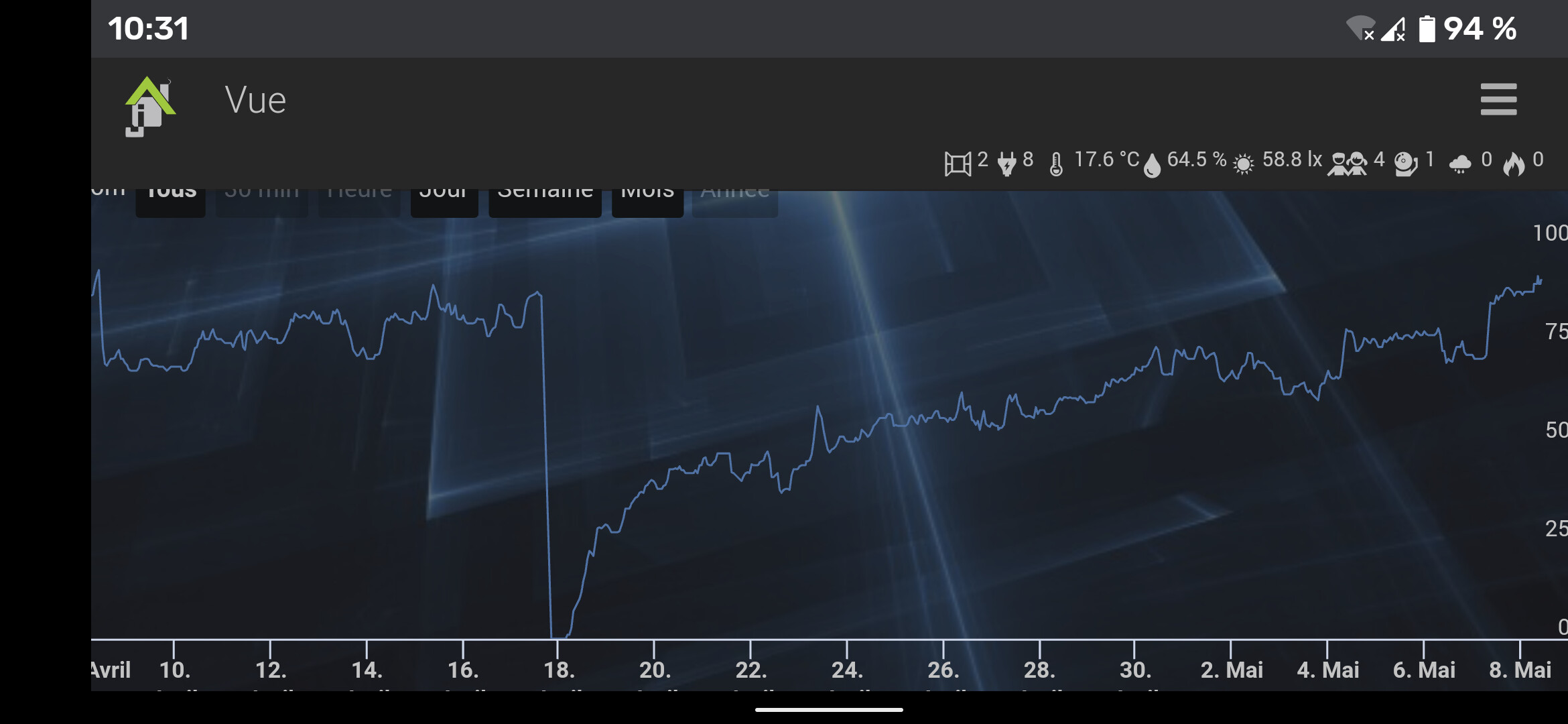This screenshot has width=1568, height=724.
Task: Open the alarm siren summary icon
Action: [1406, 164]
